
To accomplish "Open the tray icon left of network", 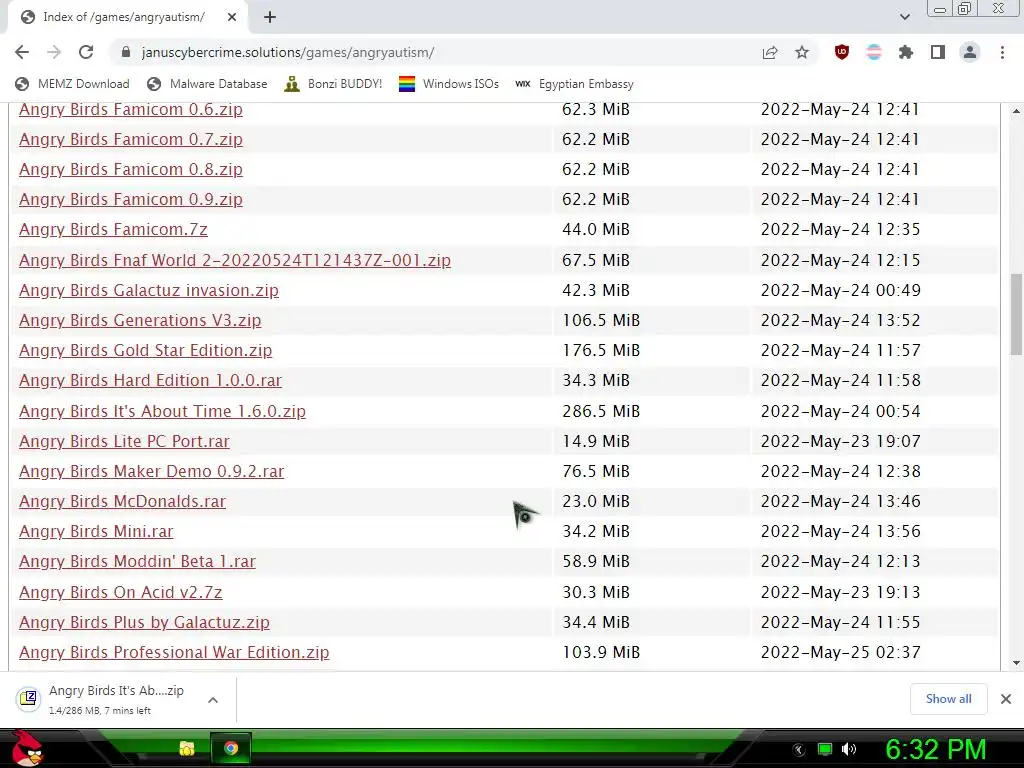I will 799,750.
